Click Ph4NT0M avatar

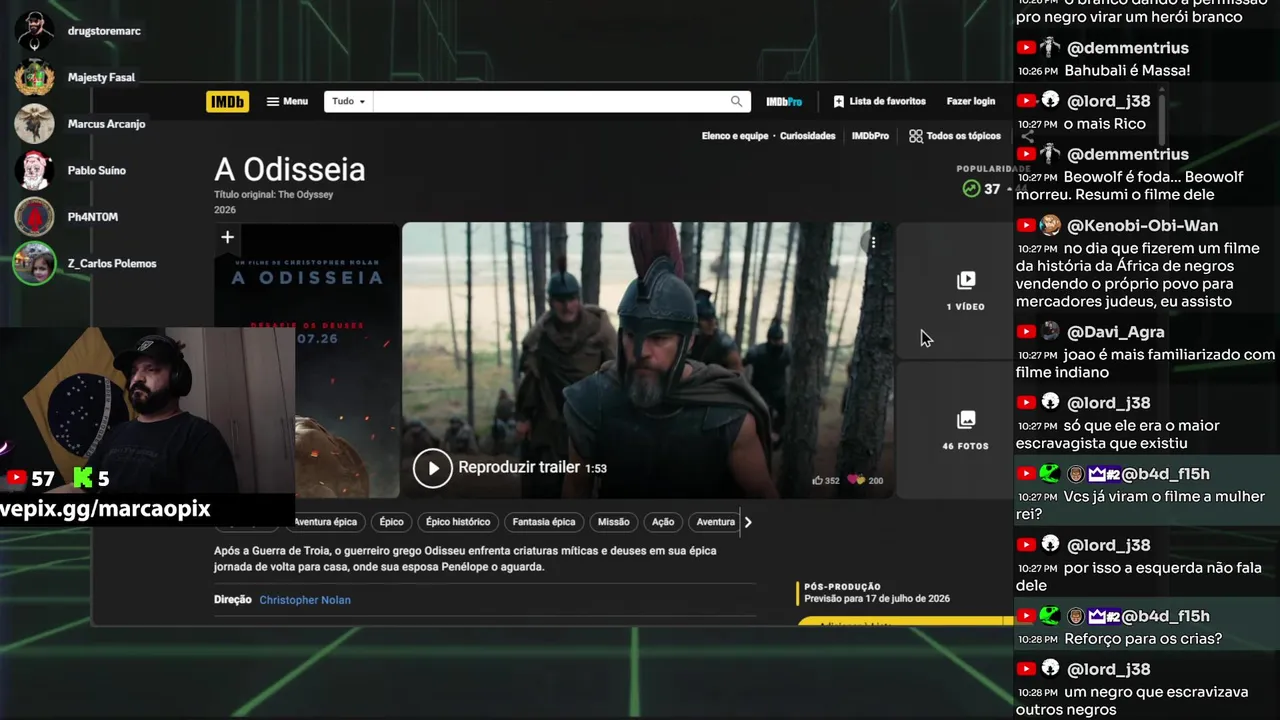pyautogui.click(x=34, y=217)
